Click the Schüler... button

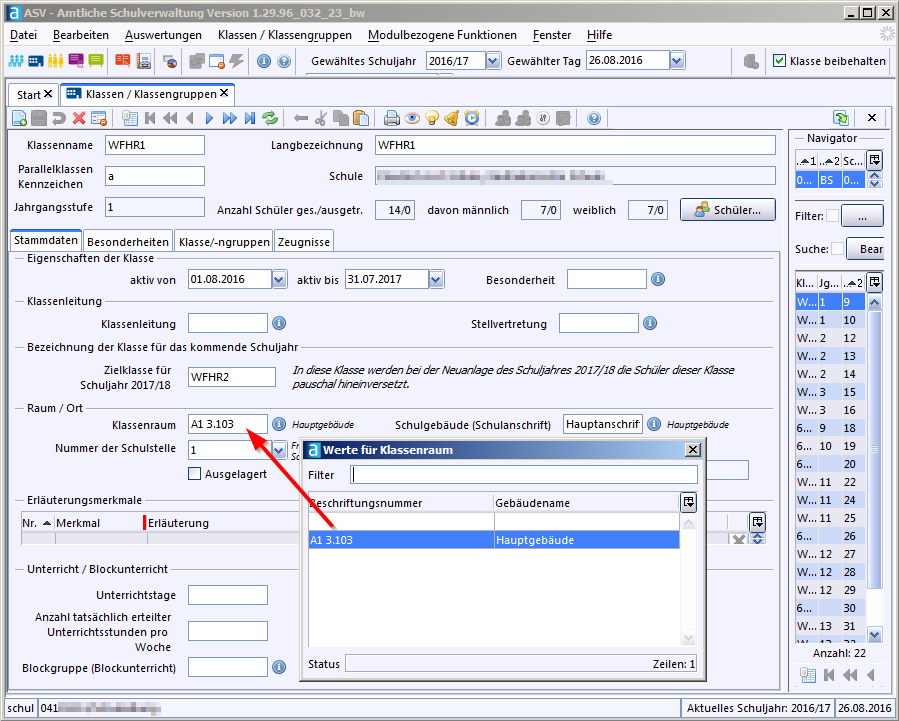point(727,210)
